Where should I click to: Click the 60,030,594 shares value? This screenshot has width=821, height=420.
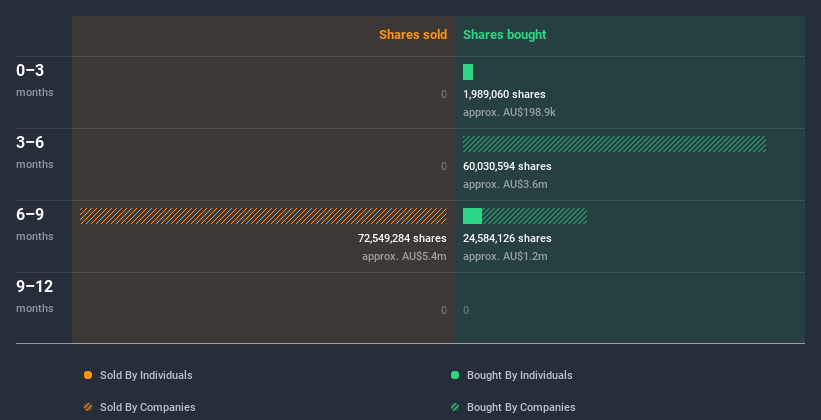[x=507, y=167]
